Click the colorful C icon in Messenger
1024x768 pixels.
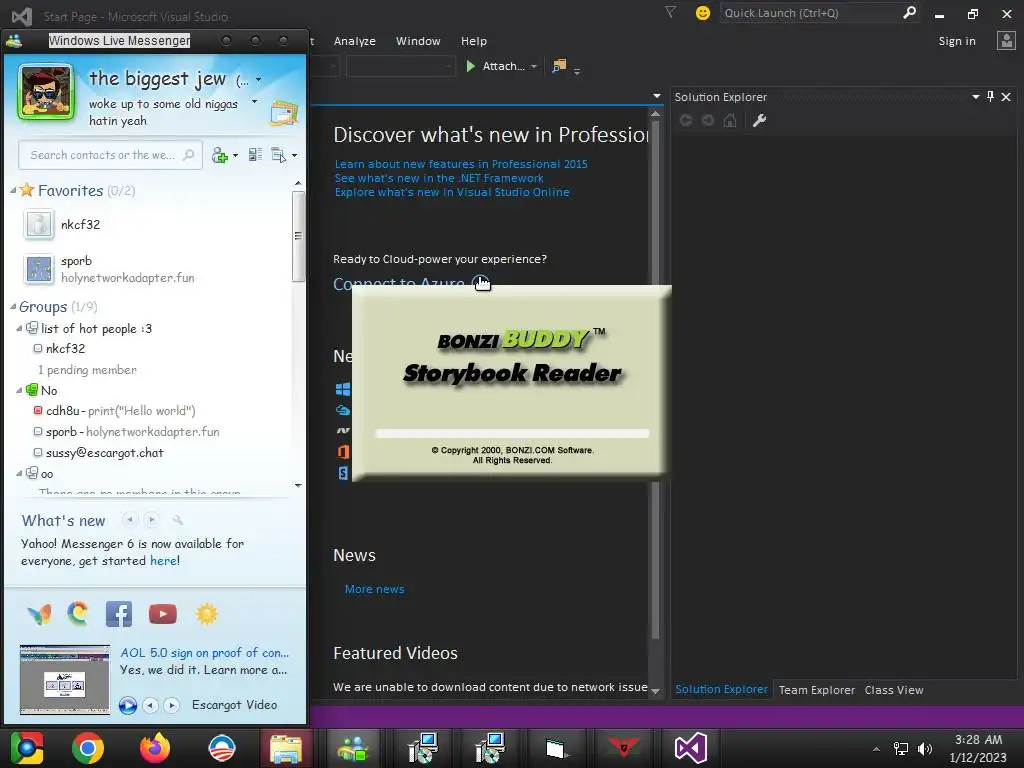(78, 613)
